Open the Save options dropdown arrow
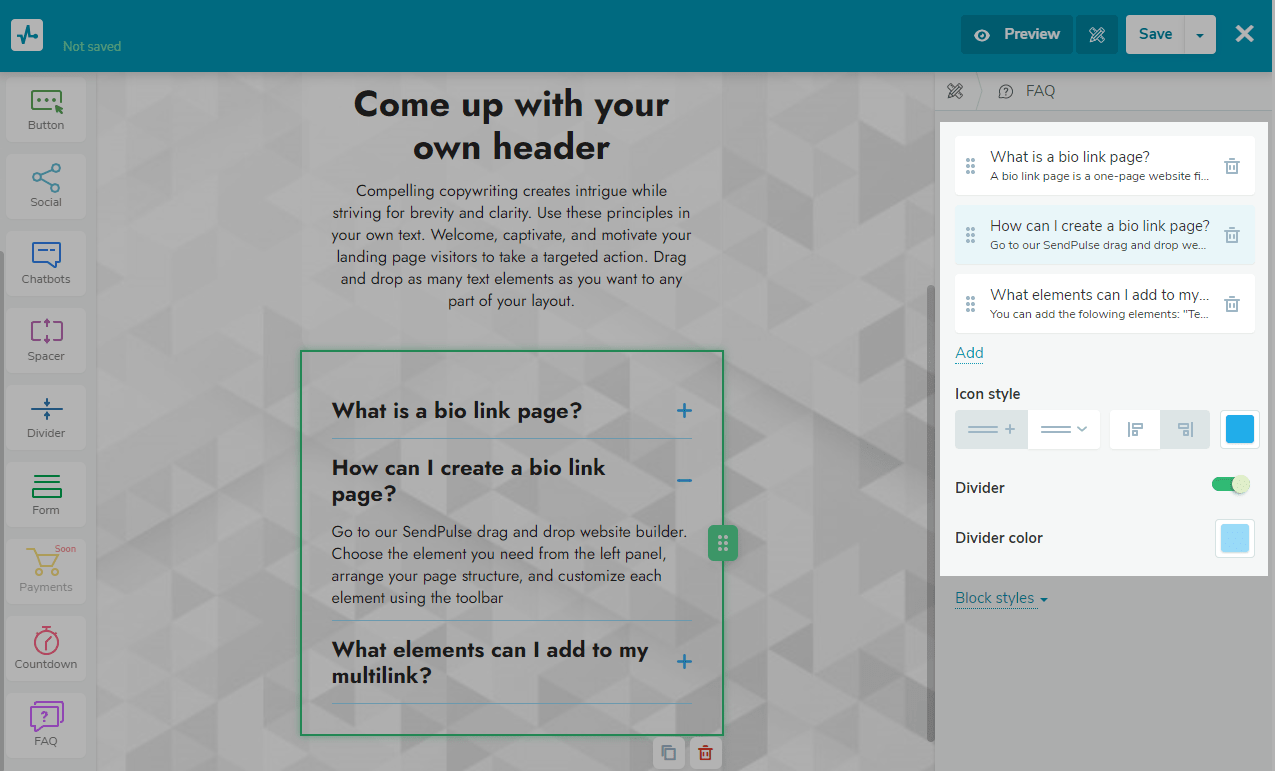 tap(1200, 35)
